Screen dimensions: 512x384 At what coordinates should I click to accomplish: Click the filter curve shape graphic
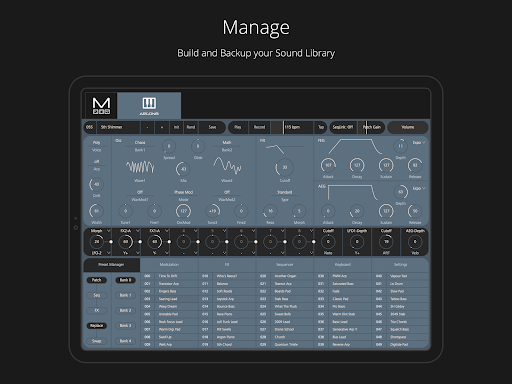click(x=275, y=149)
